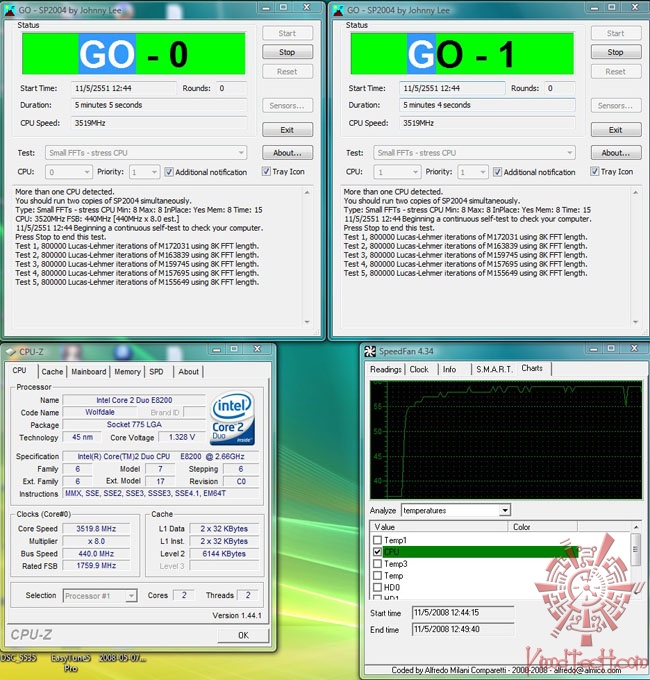Stop the stress test in left SP2004 window
The width and height of the screenshot is (650, 680).
(x=287, y=52)
